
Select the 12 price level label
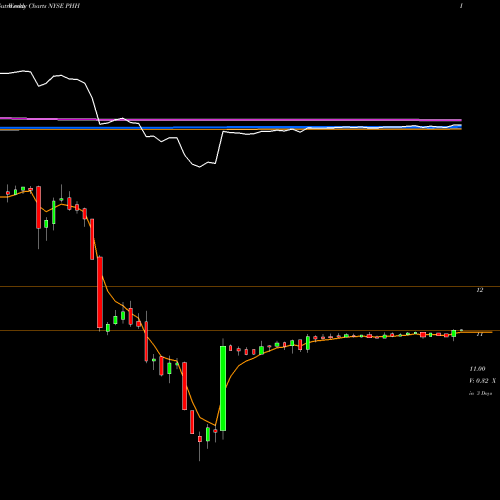click(479, 290)
